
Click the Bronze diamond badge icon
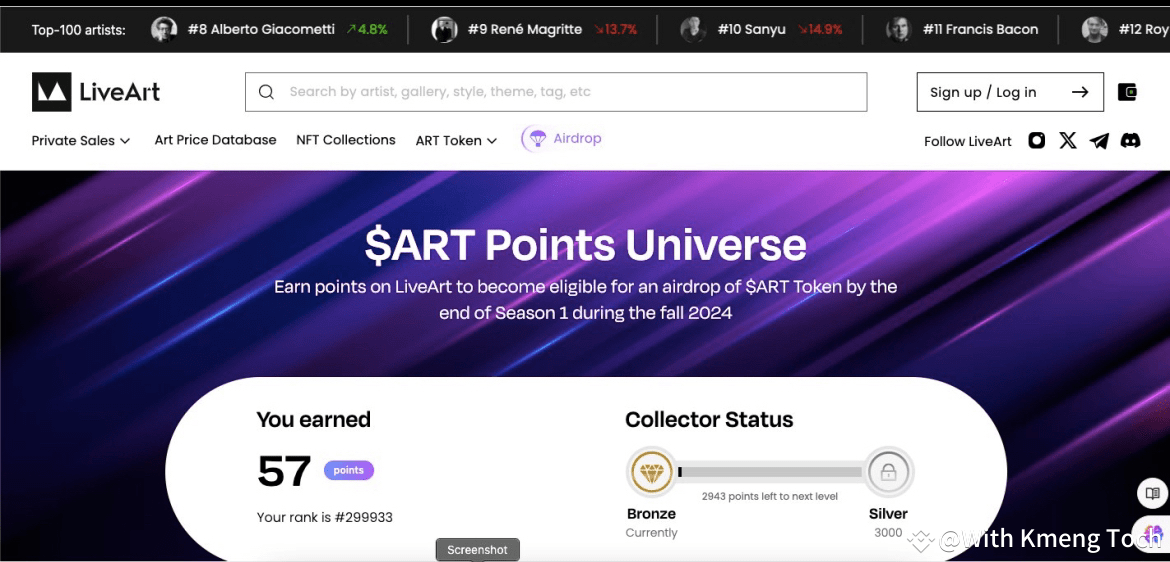tap(651, 472)
